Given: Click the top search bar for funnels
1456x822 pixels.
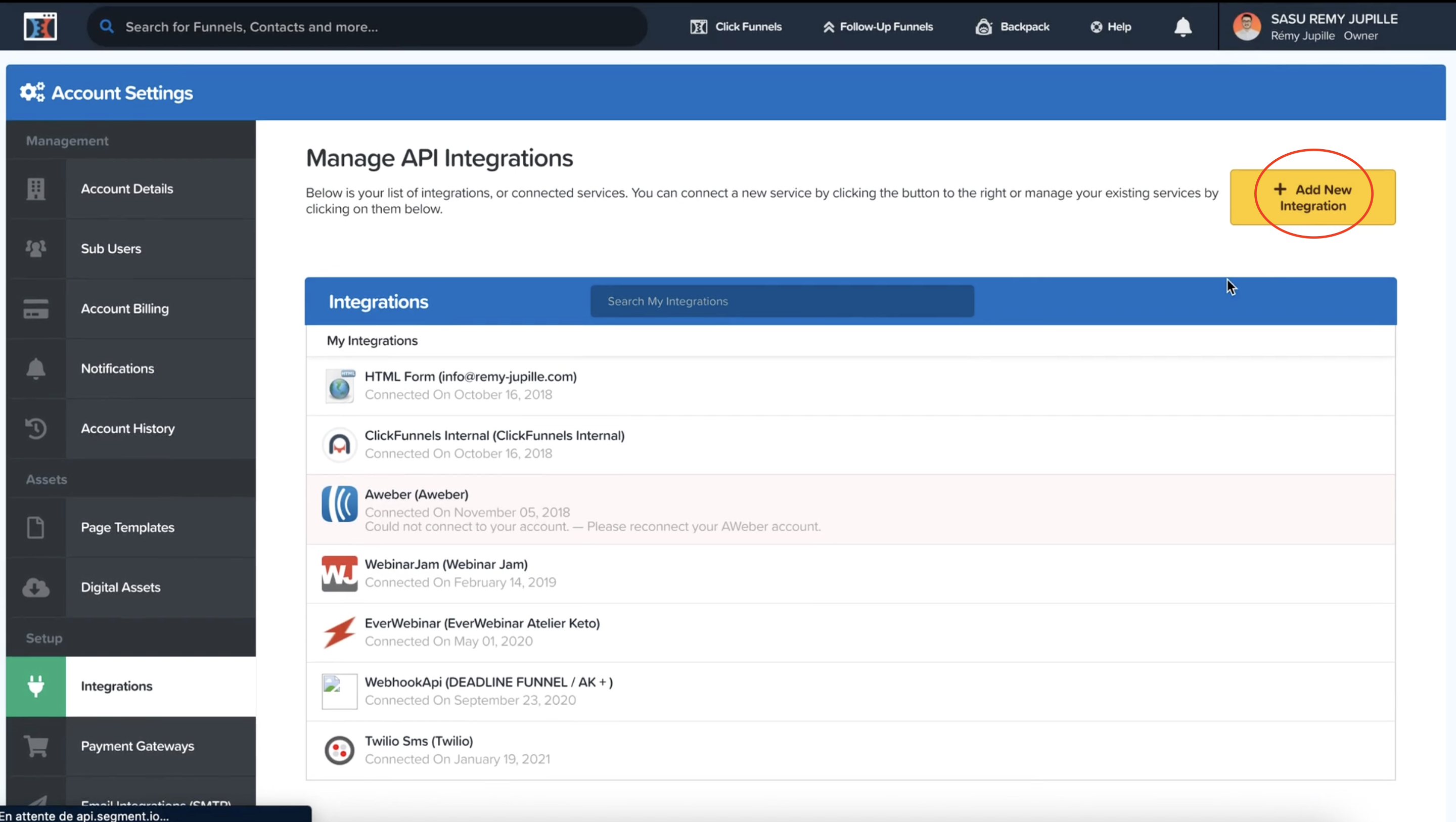Looking at the screenshot, I should click(x=368, y=27).
